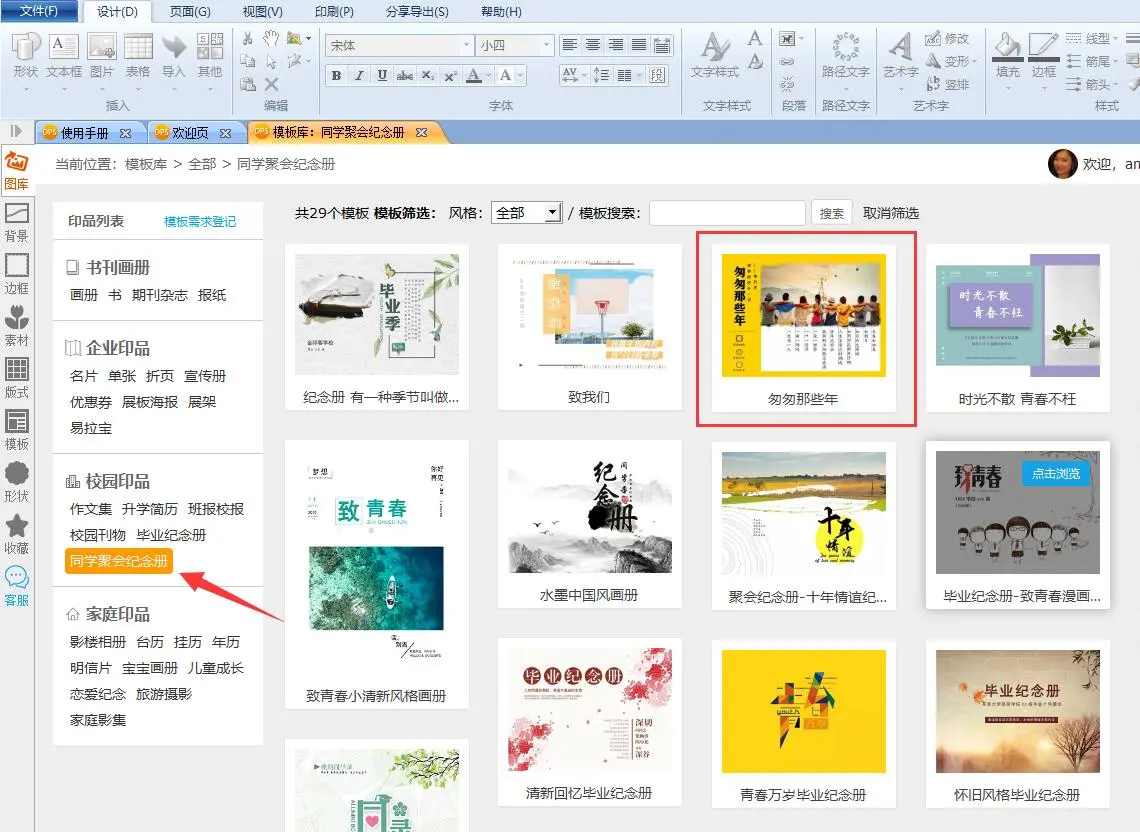Open the 小四 font size dropdown
Screen dimensions: 1140x832
coord(546,46)
